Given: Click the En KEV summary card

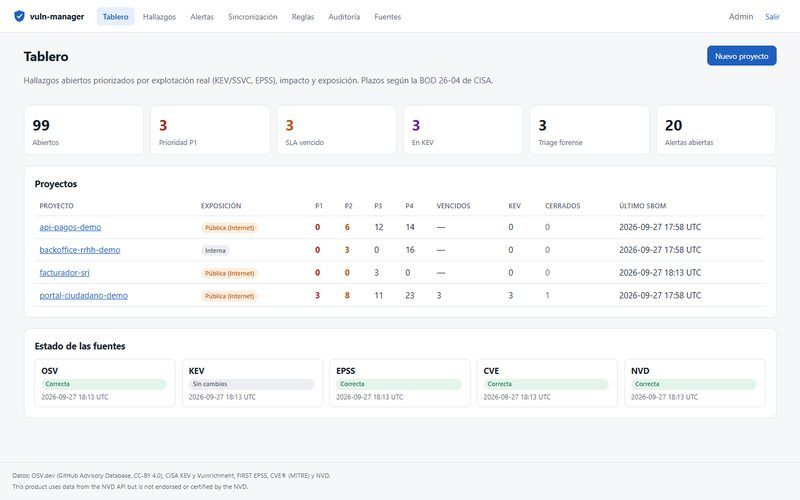Looking at the screenshot, I should 463,130.
